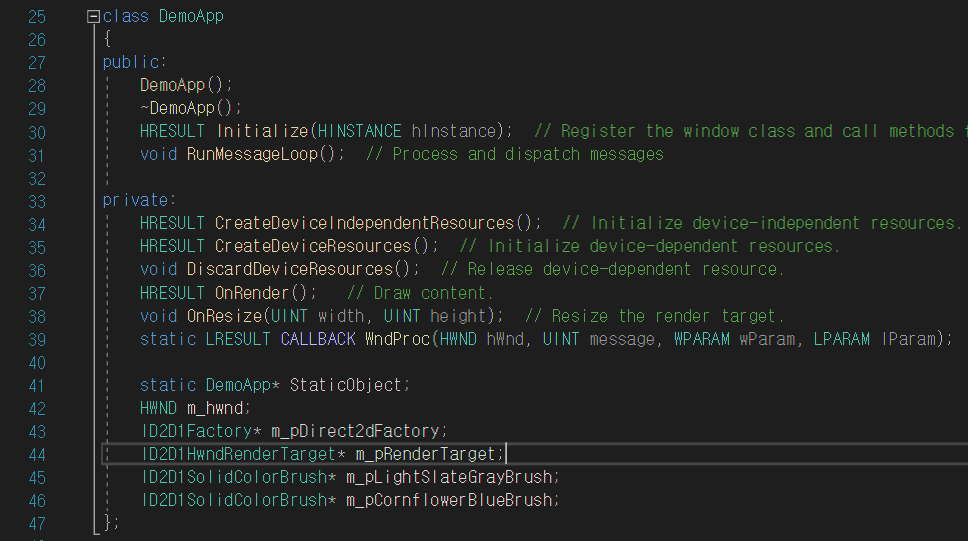Click the m_pDirect2dFactory member variable
Viewport: 968px width, 541px height.
tap(356, 431)
